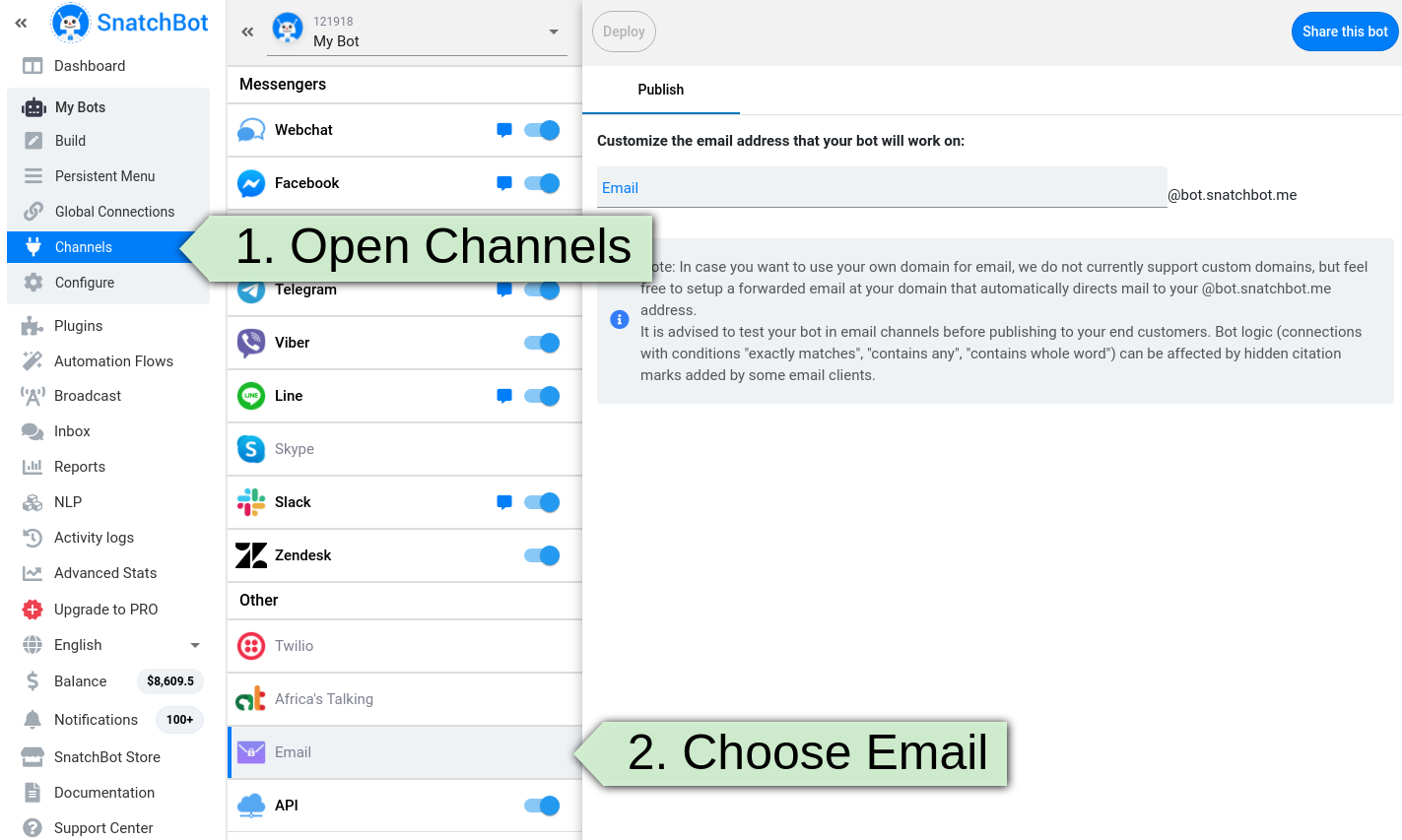Viewport: 1402px width, 840px height.
Task: Click the $8,609.5 balance badge
Action: coord(170,681)
